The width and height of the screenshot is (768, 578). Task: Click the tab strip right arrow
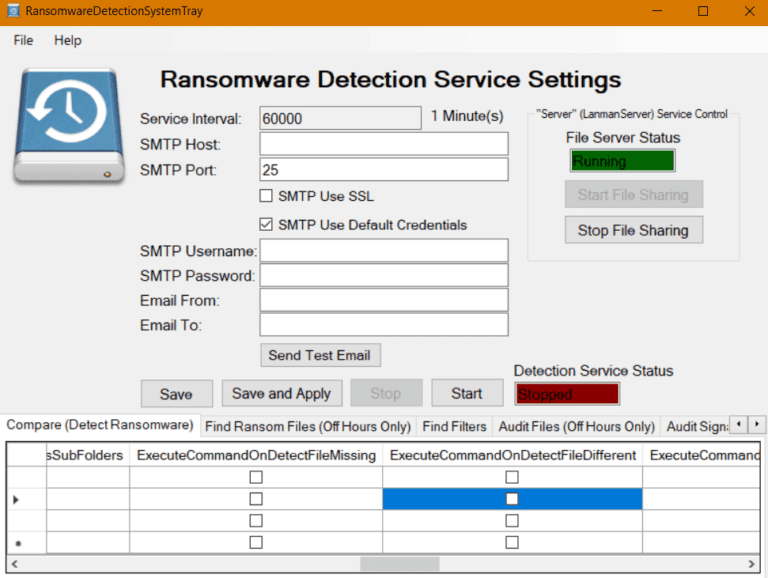(x=757, y=424)
